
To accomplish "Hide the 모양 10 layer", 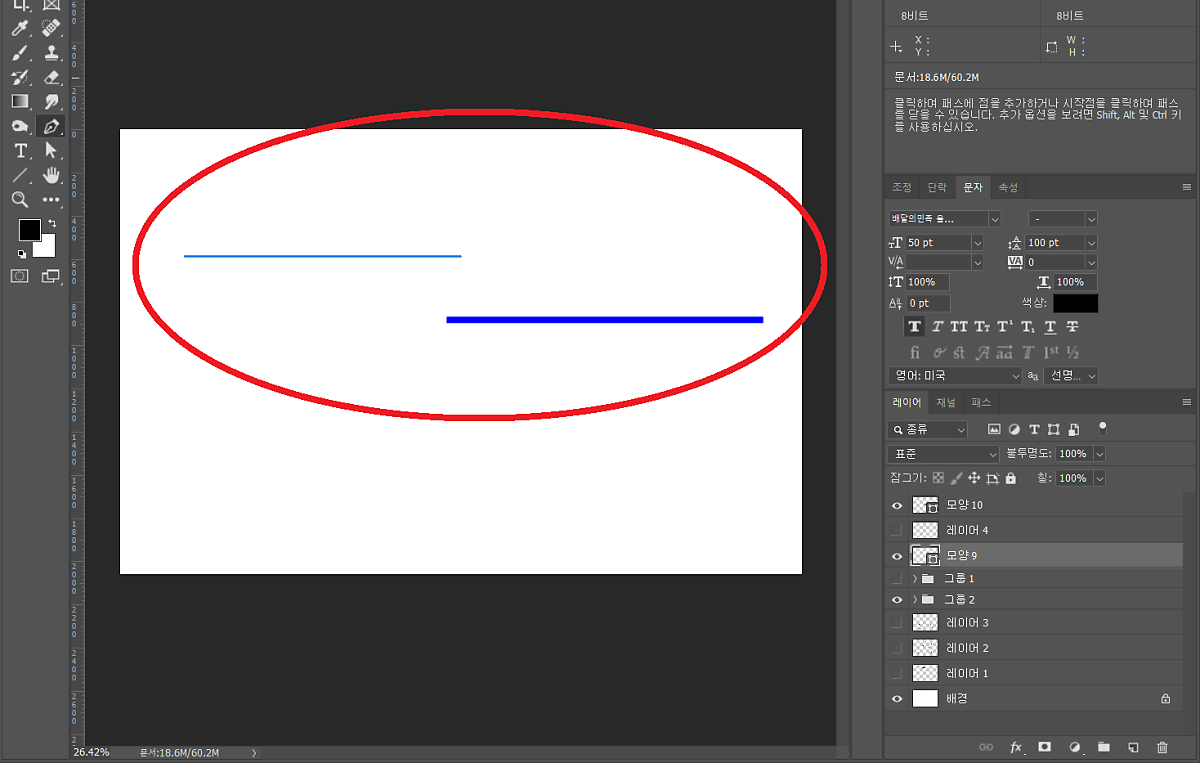I will (x=897, y=506).
